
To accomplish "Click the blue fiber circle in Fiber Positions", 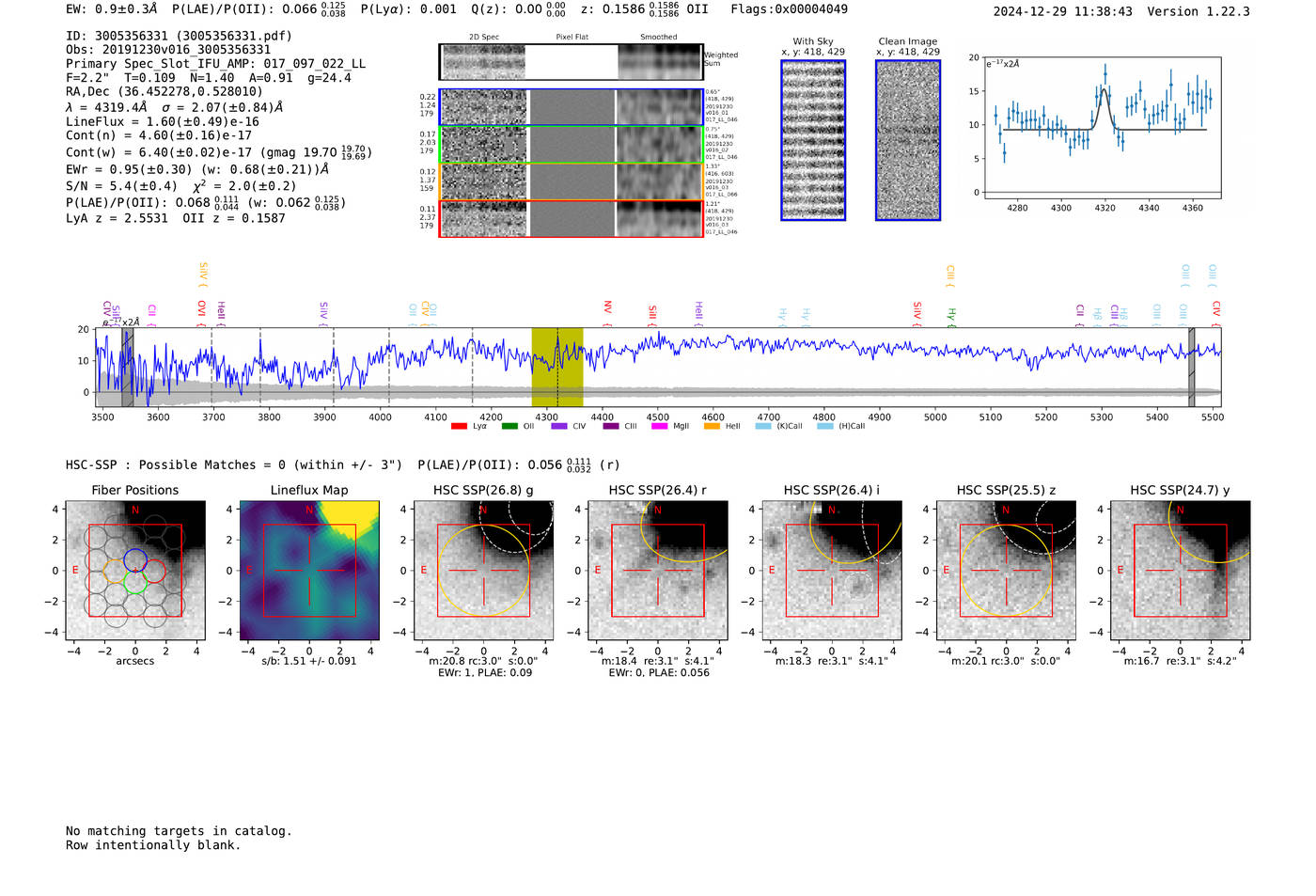I will point(134,560).
